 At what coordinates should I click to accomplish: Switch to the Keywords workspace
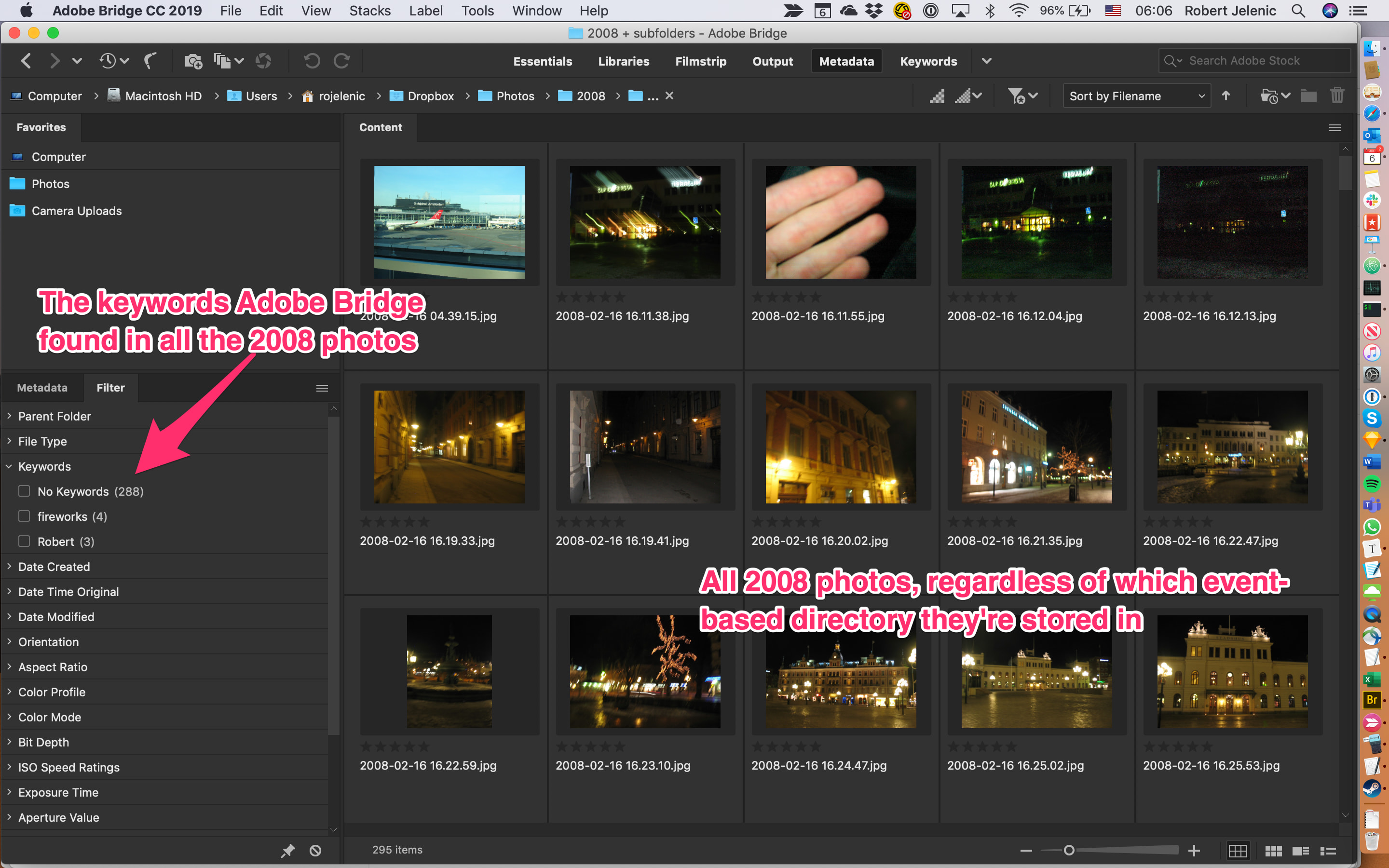coord(928,61)
